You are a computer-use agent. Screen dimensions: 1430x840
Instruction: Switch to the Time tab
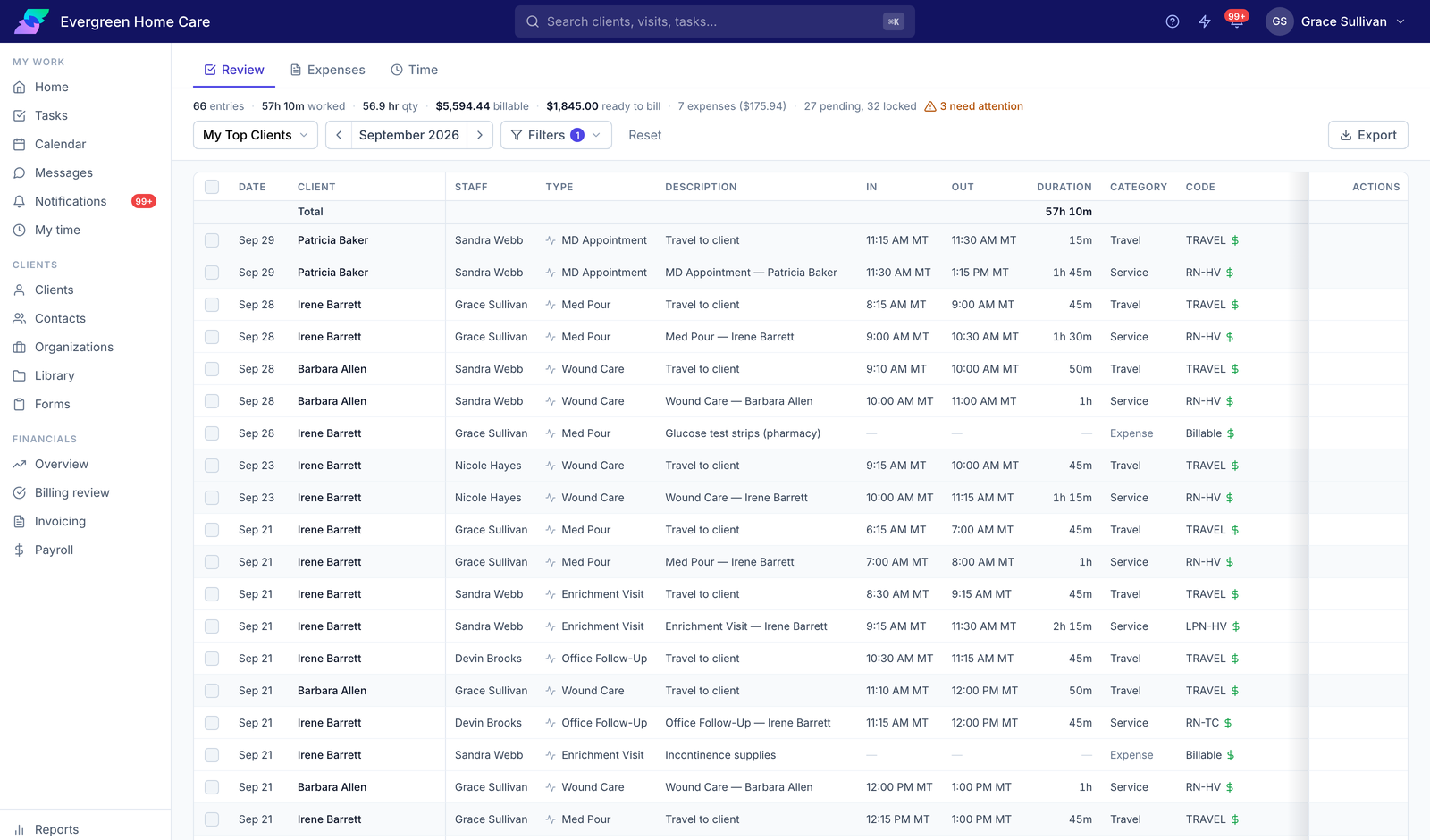pos(414,70)
